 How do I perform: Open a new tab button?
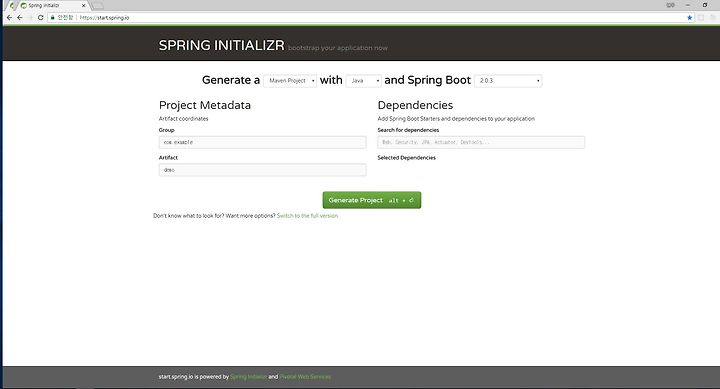tap(97, 6)
